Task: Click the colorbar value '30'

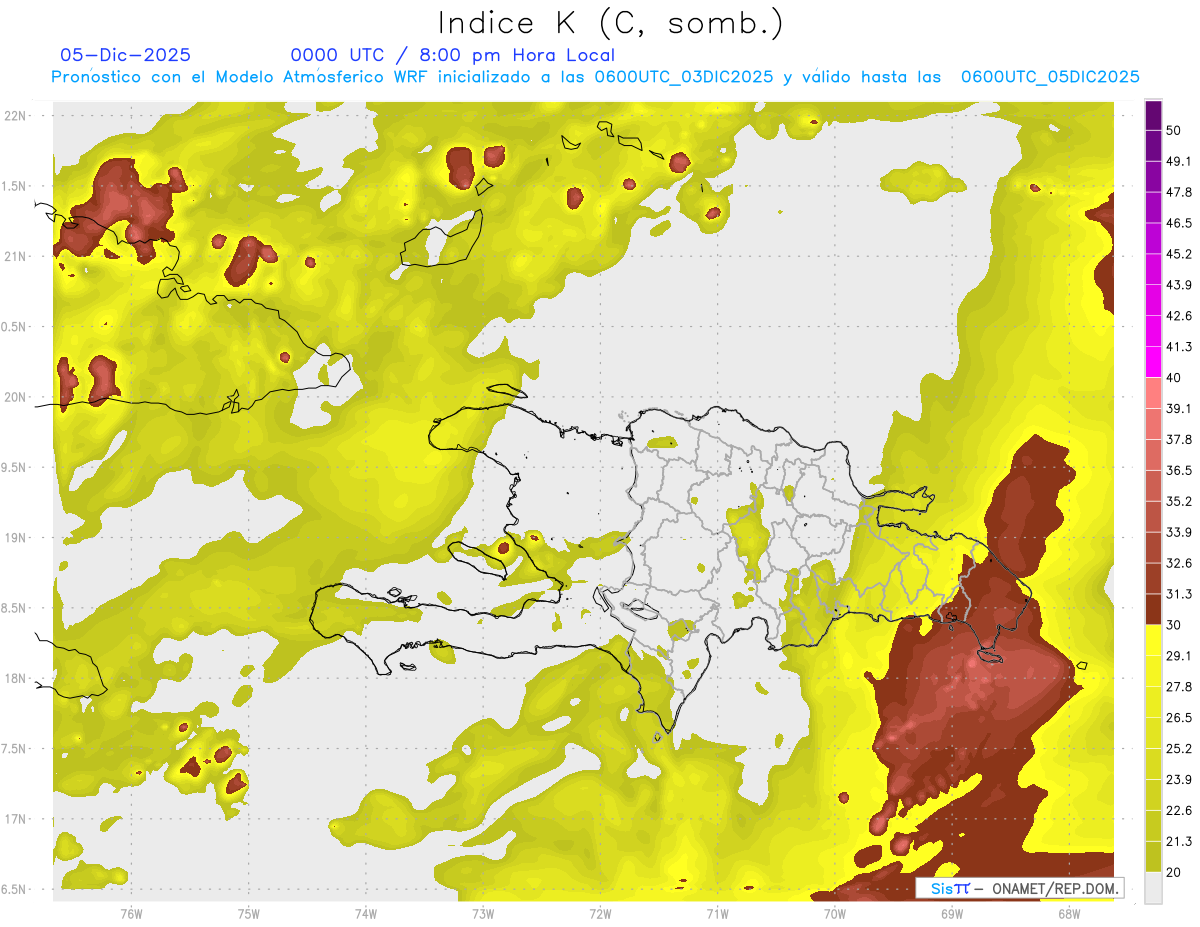Action: tap(1175, 625)
